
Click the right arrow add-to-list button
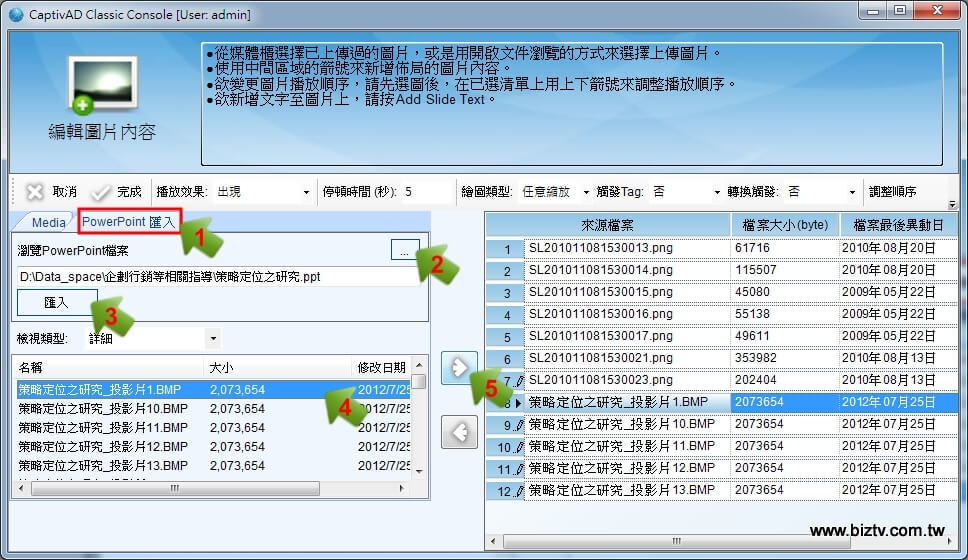pyautogui.click(x=459, y=367)
